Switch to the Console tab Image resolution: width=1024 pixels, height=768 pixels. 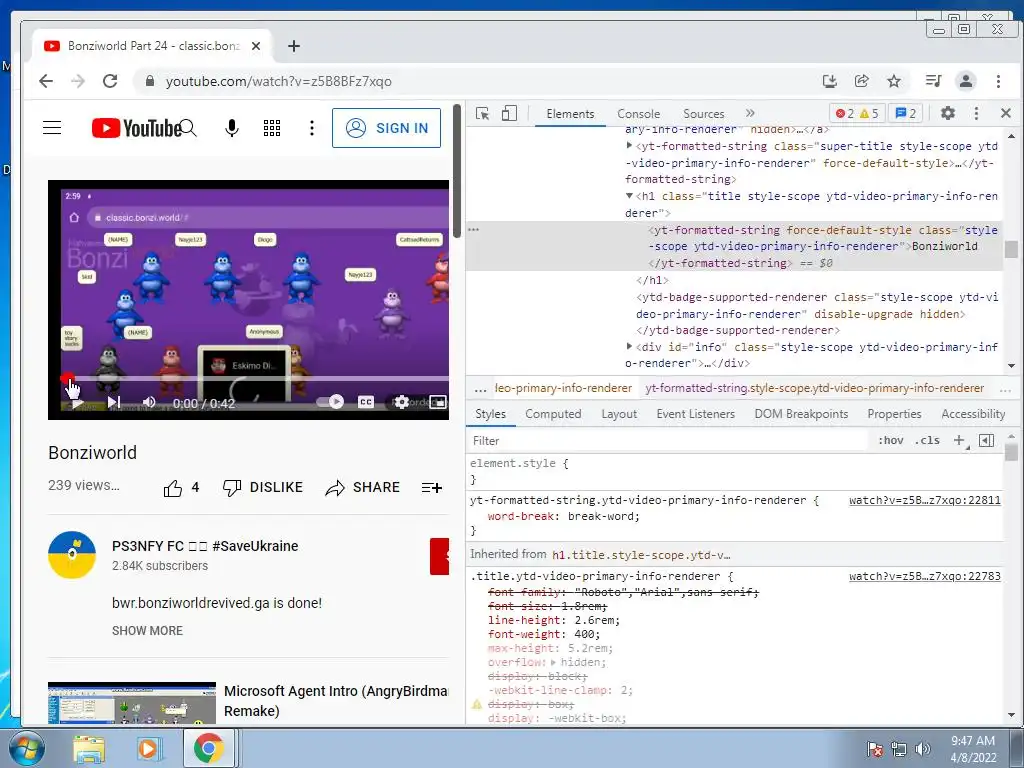[x=639, y=114]
